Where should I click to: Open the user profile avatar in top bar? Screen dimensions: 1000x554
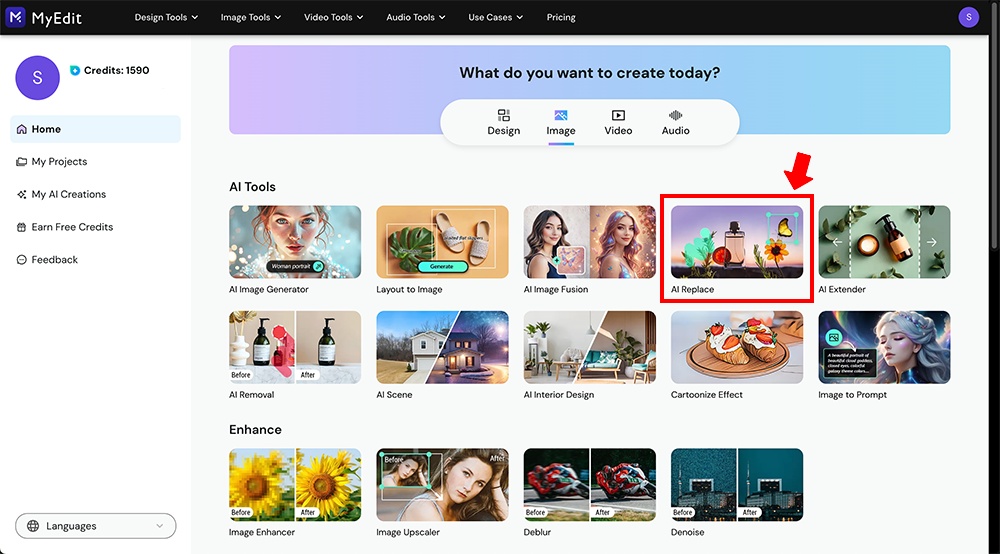point(968,17)
